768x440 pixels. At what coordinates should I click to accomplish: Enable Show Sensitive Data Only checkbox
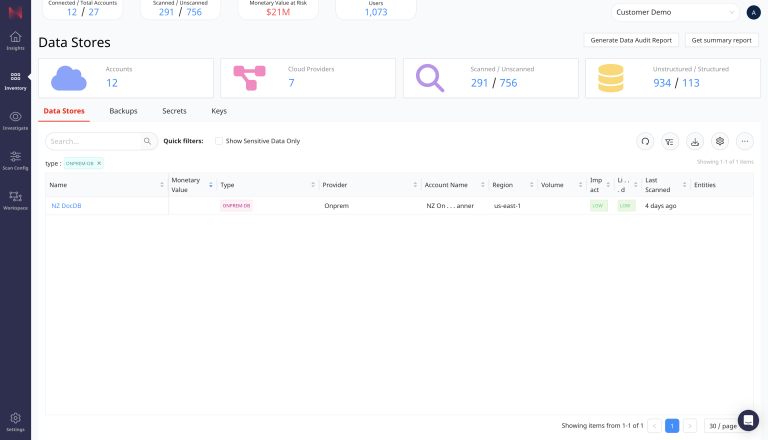(x=219, y=141)
